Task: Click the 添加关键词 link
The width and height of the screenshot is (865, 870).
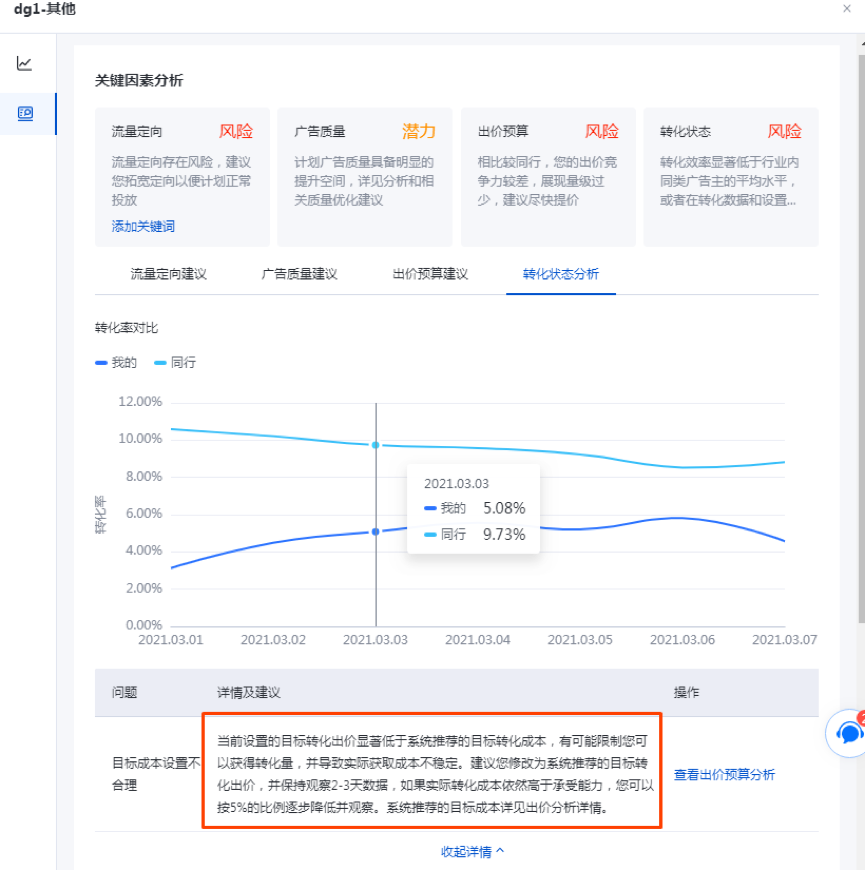Action: (x=143, y=227)
